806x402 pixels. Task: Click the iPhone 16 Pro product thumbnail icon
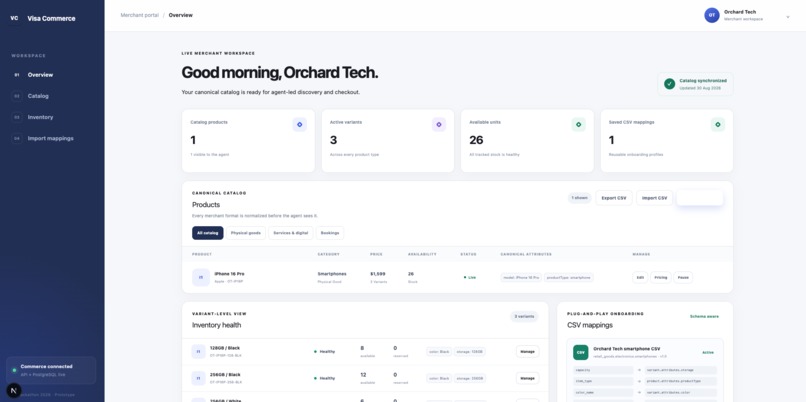point(201,278)
